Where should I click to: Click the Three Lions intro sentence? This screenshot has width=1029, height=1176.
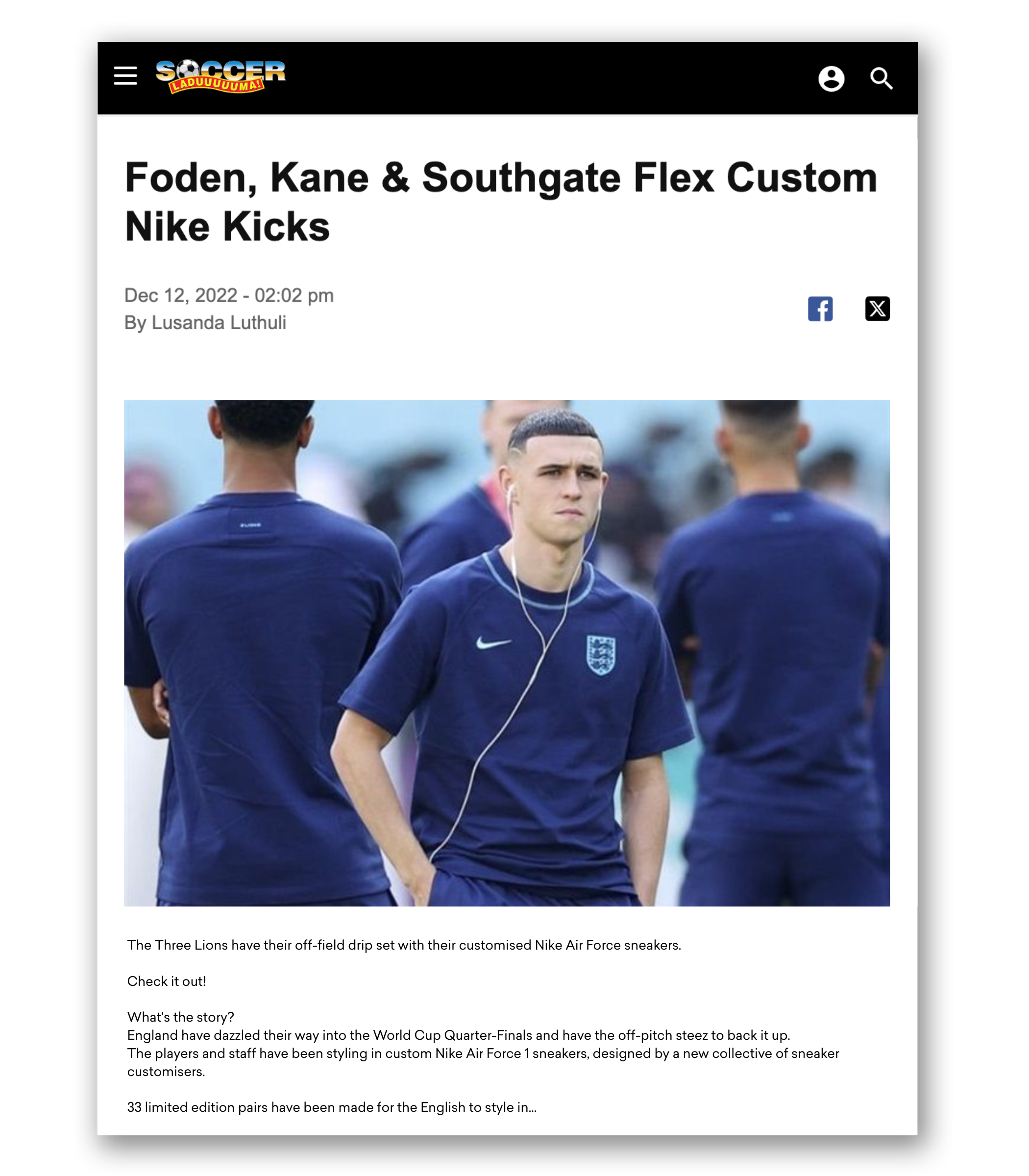tap(404, 945)
